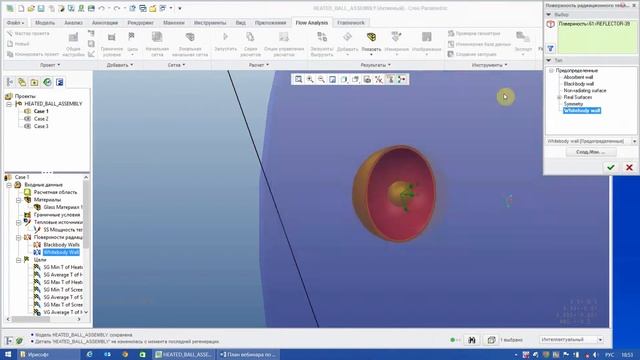This screenshot has height=360, width=640.
Task: Redo action in quick access toolbar
Action: pyautogui.click(x=117, y=8)
